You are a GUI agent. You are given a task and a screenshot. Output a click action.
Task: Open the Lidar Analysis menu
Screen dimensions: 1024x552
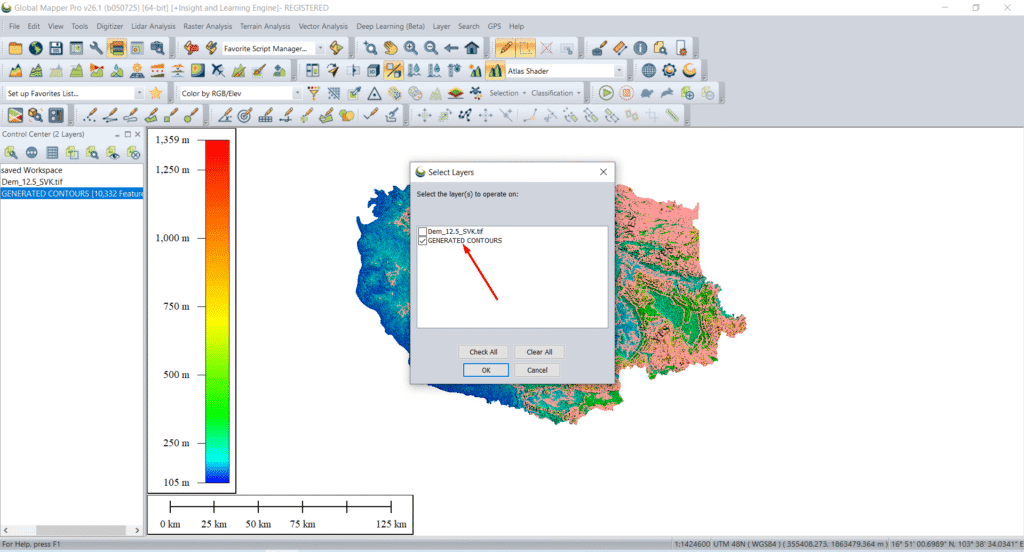click(153, 26)
